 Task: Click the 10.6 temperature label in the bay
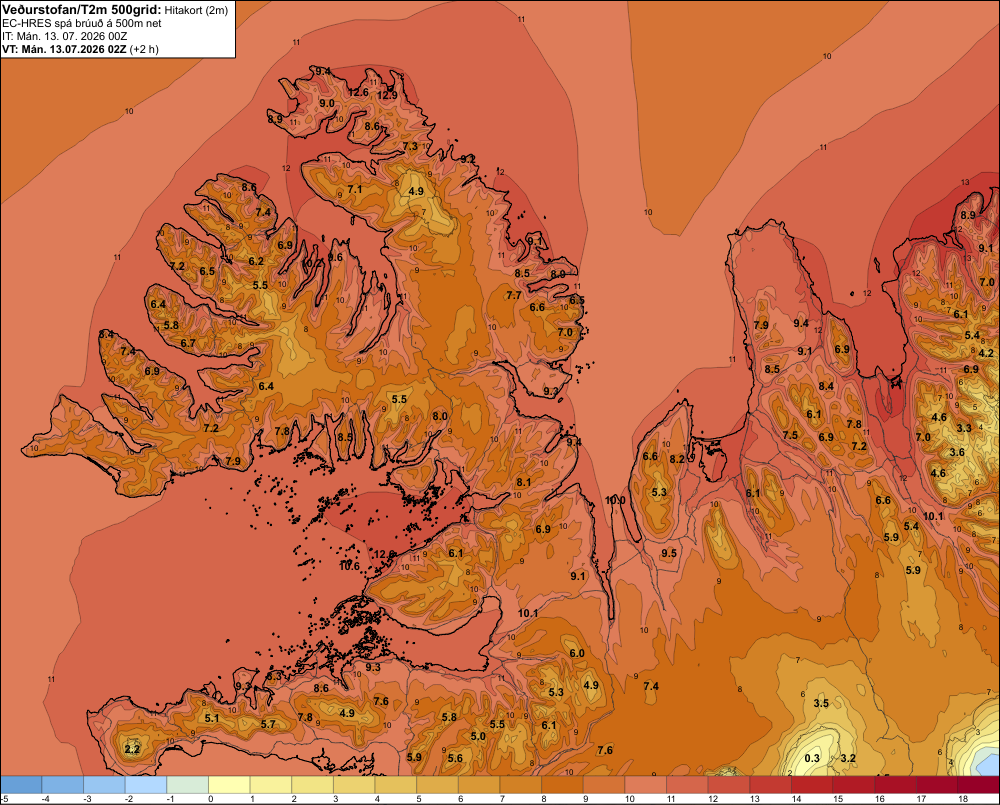(349, 566)
